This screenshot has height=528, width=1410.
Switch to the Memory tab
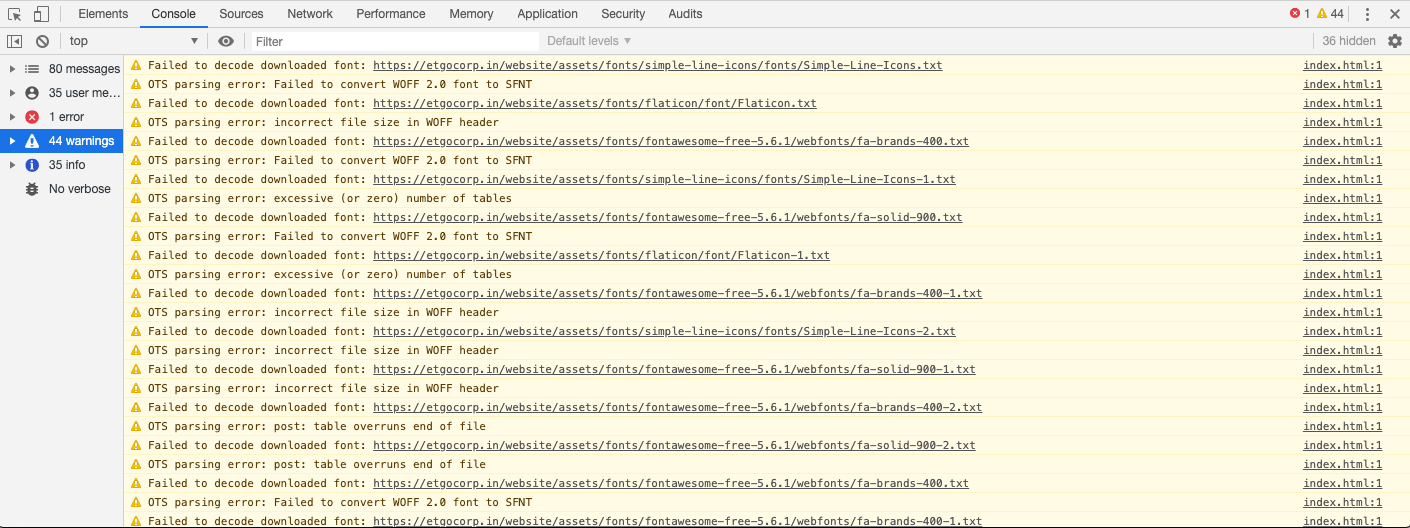471,14
